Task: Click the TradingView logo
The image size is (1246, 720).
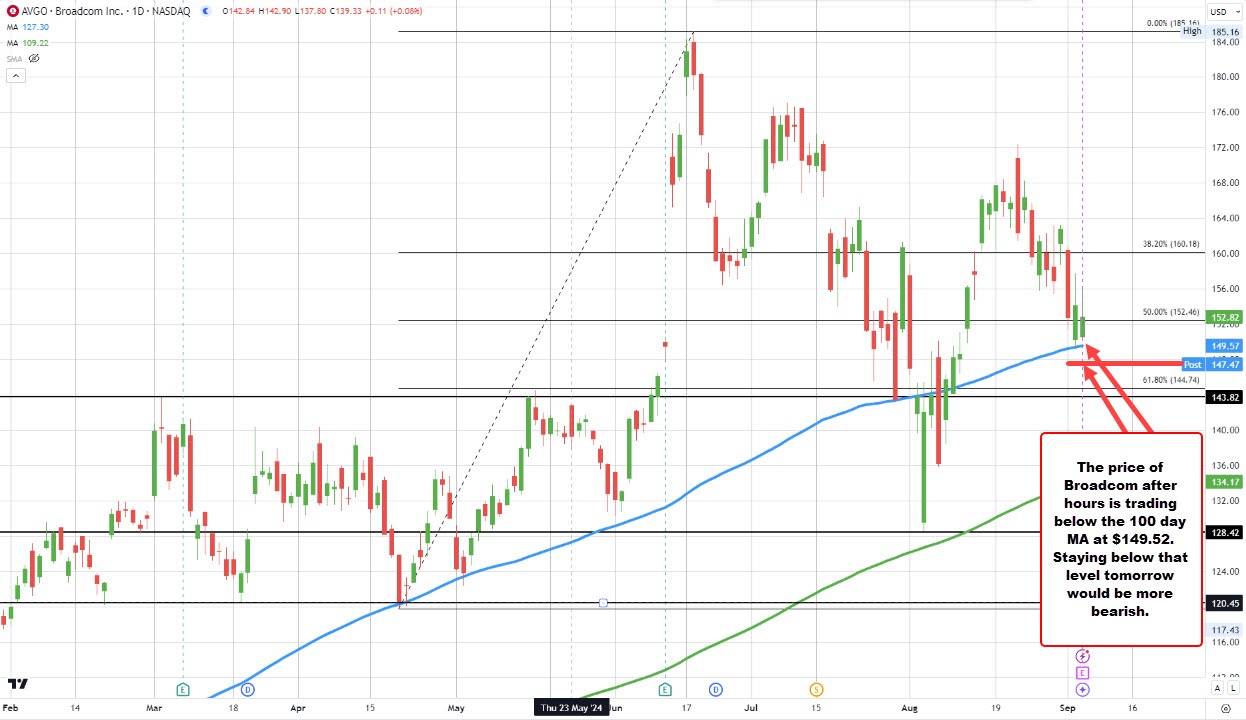Action: pyautogui.click(x=17, y=685)
